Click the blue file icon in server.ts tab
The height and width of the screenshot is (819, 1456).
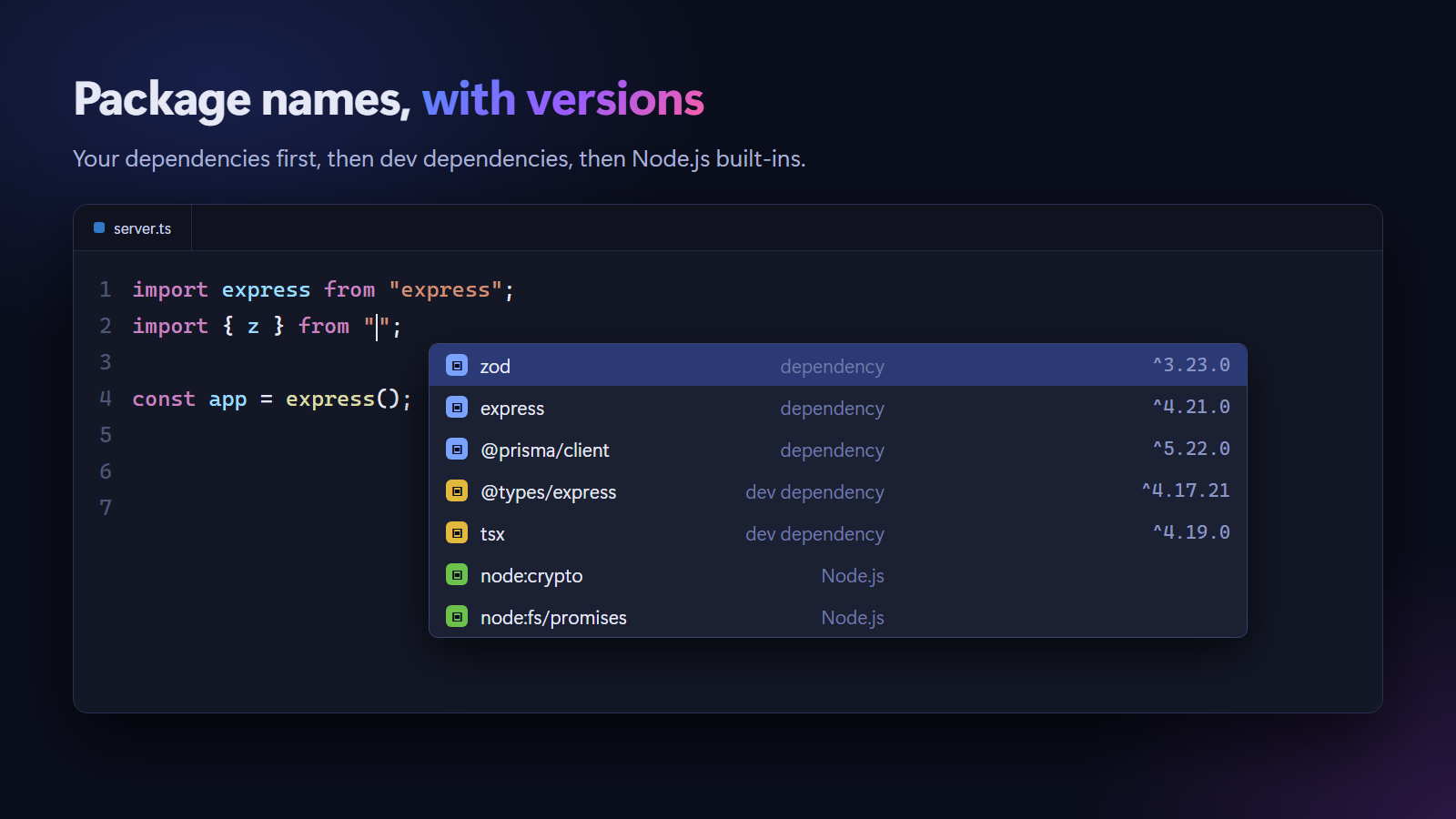click(x=99, y=227)
